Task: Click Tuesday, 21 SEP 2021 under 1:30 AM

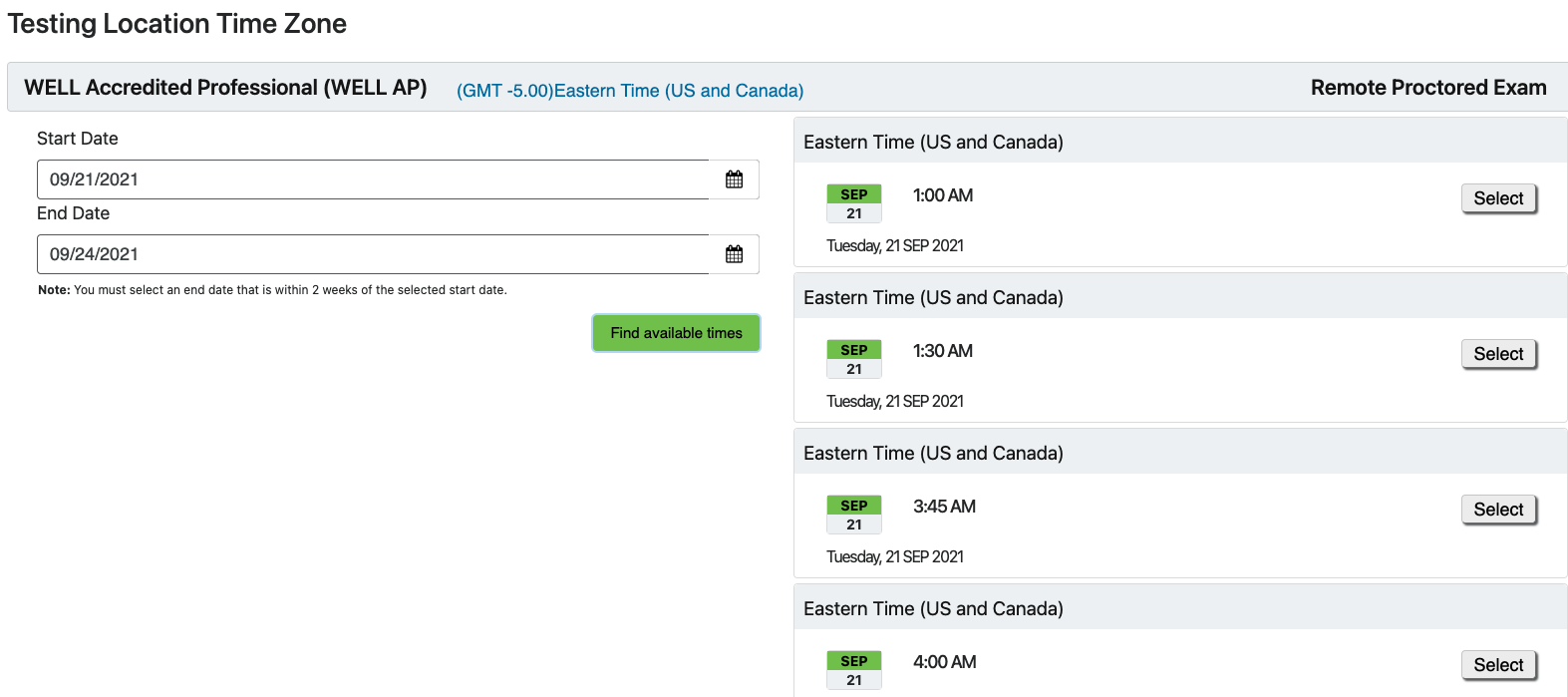Action: tap(895, 401)
